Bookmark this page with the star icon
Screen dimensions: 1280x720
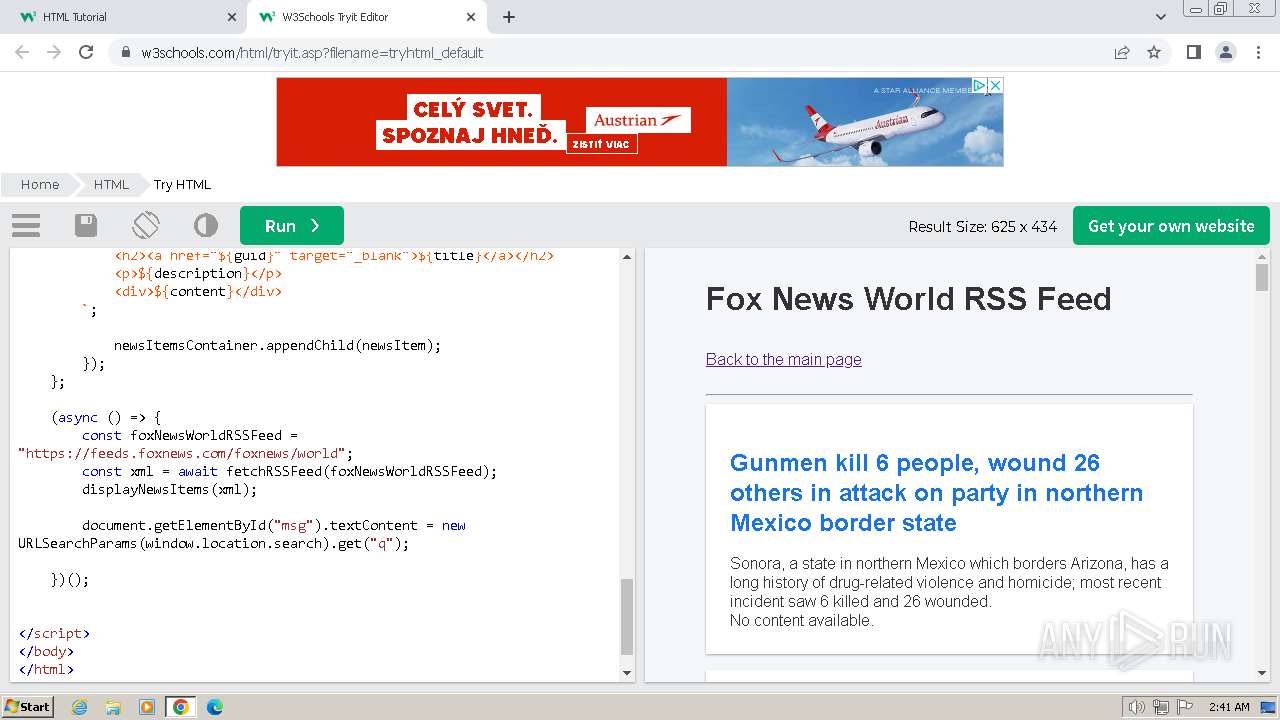coord(1154,52)
